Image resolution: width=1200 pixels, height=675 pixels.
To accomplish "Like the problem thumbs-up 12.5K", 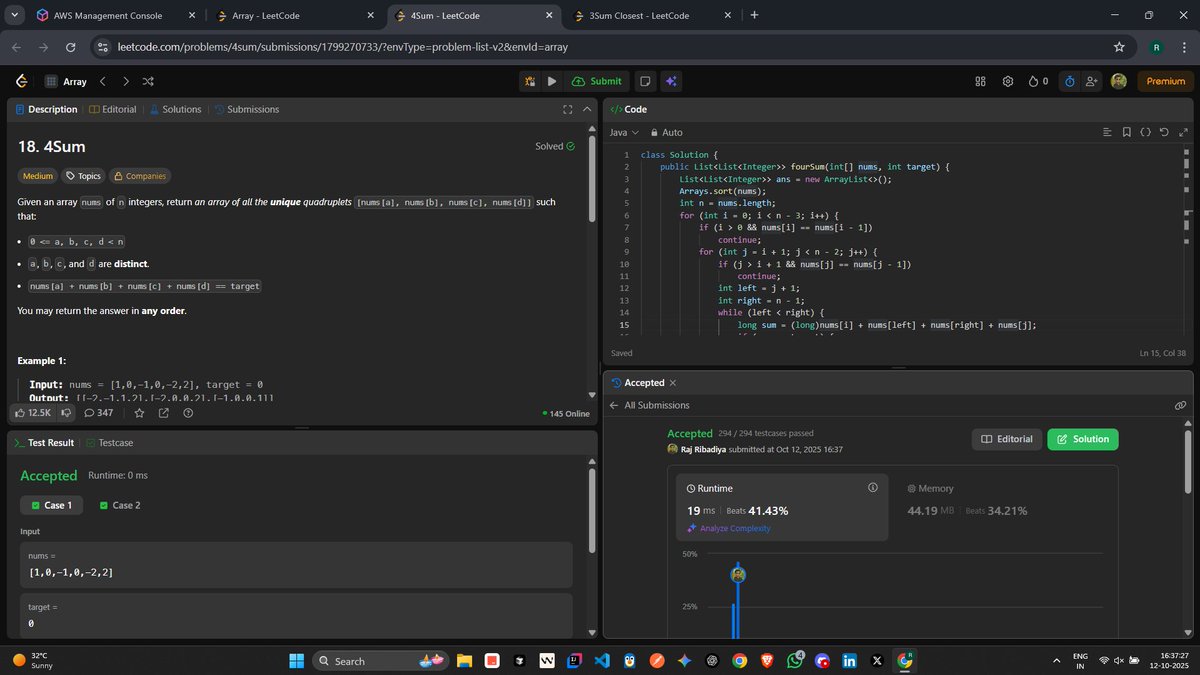I will pyautogui.click(x=33, y=412).
